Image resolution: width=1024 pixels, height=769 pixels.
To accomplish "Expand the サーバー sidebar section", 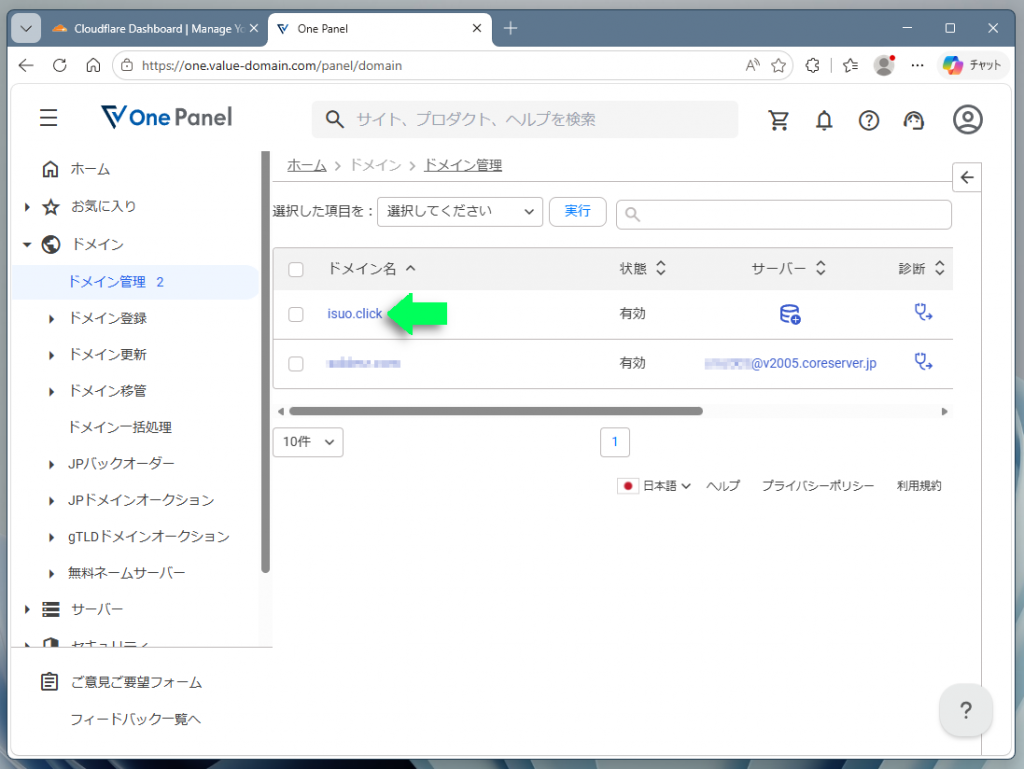I will pyautogui.click(x=27, y=609).
